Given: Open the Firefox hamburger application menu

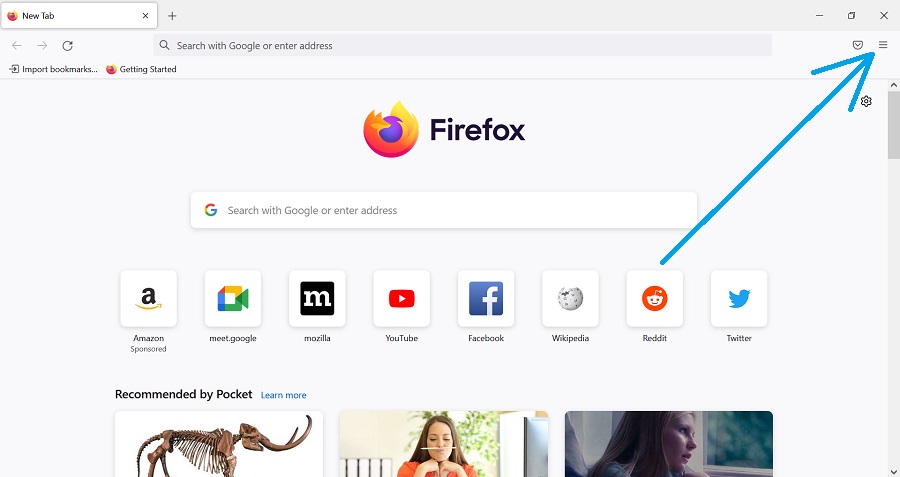Looking at the screenshot, I should coord(883,45).
